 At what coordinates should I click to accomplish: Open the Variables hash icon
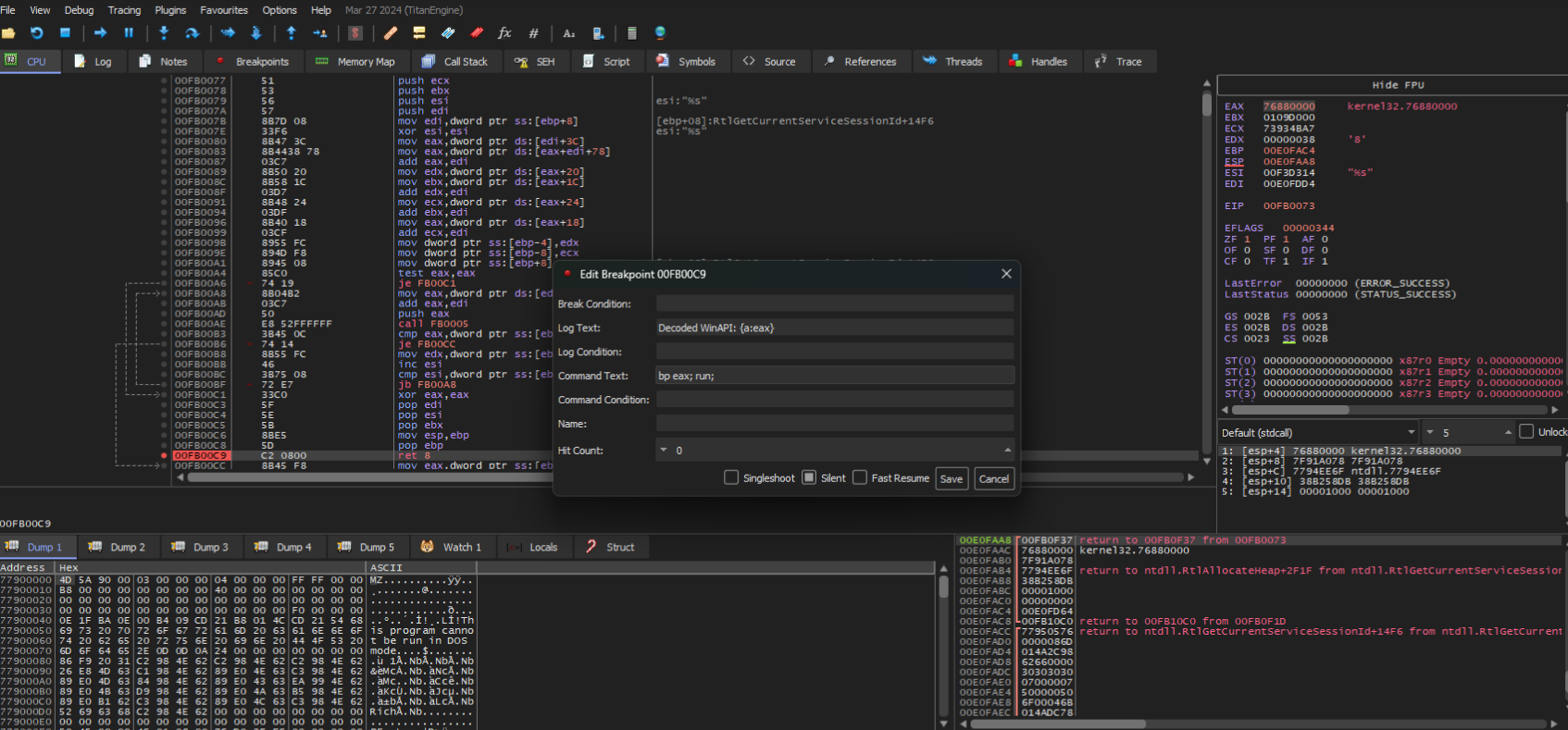point(533,33)
